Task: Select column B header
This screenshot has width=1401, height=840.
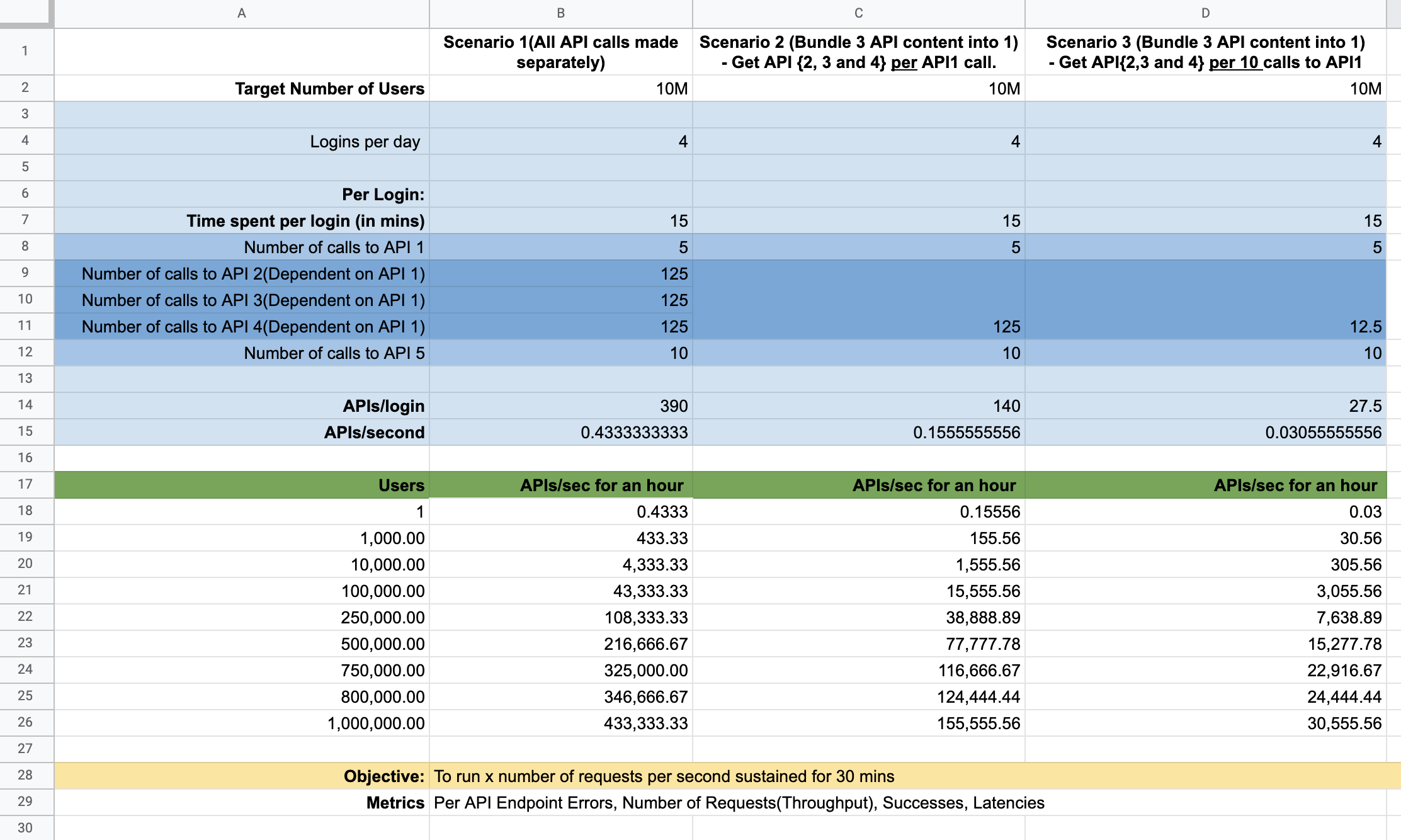Action: click(x=560, y=13)
